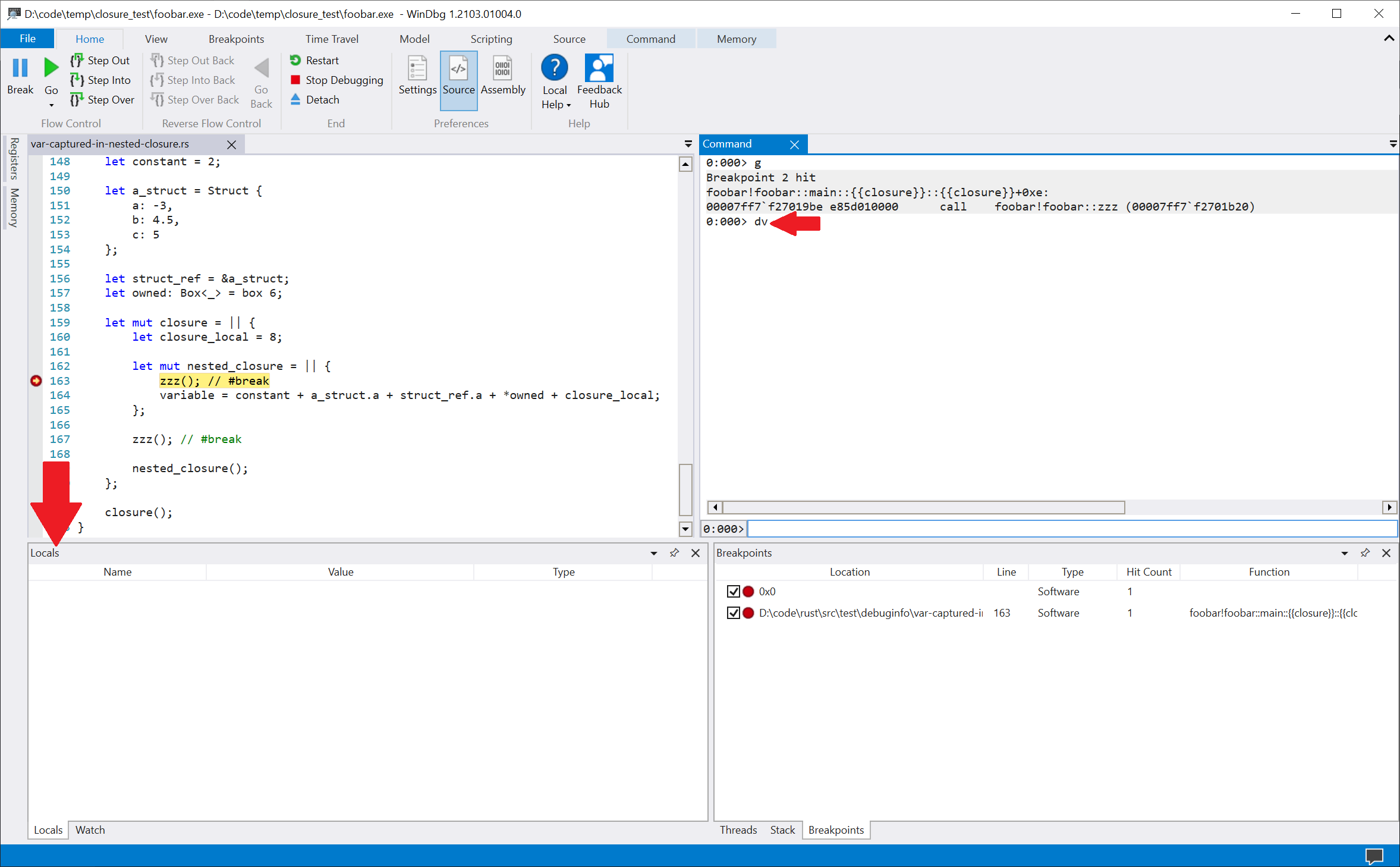Click the Command output horizontal scrollbar
1400x867 pixels.
pos(924,507)
